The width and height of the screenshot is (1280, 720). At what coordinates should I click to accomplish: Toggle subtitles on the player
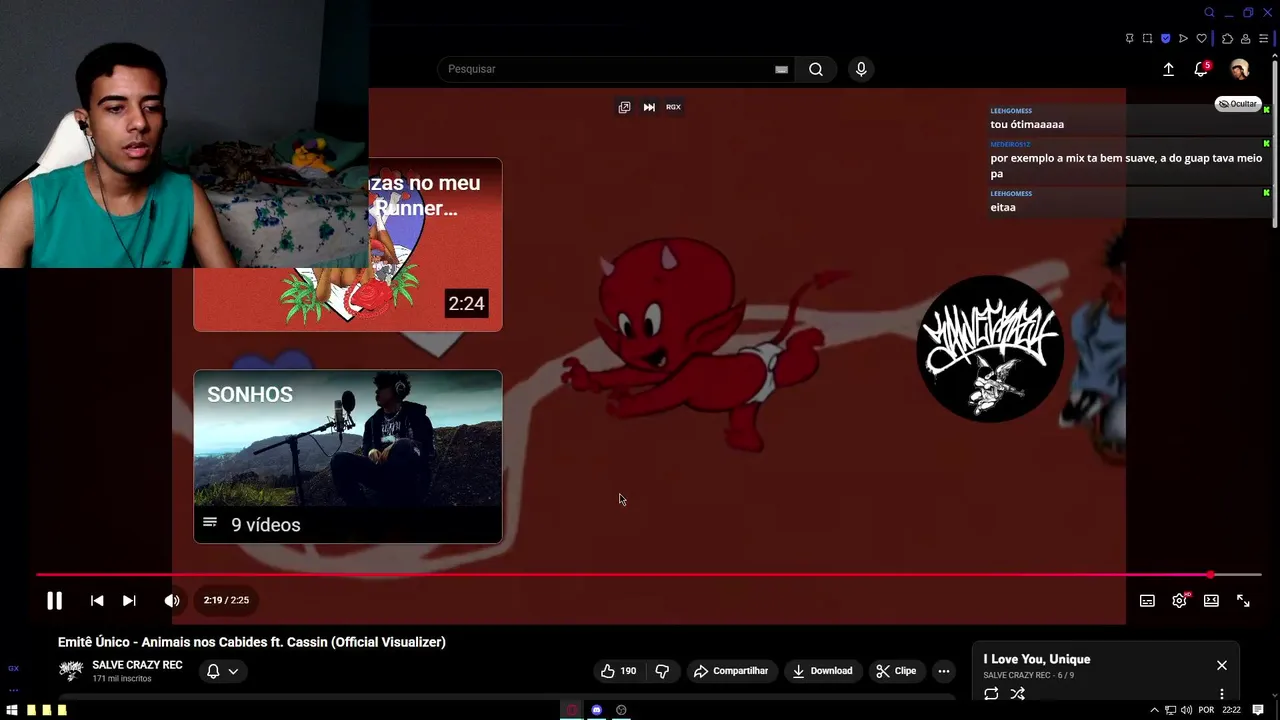click(1147, 600)
